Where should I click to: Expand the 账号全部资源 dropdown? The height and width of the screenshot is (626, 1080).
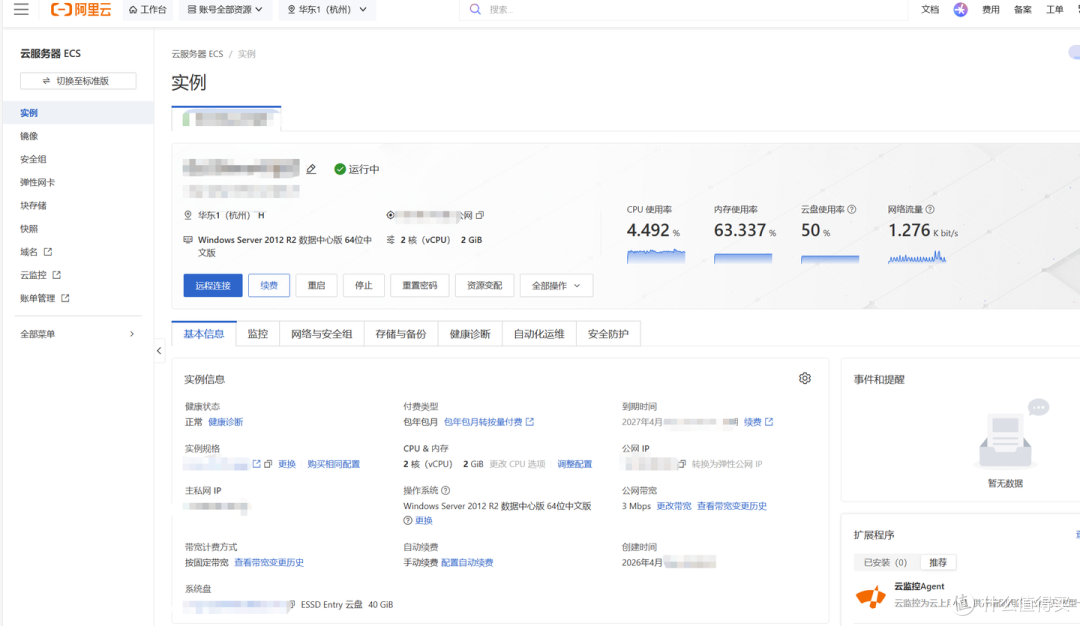tap(225, 10)
